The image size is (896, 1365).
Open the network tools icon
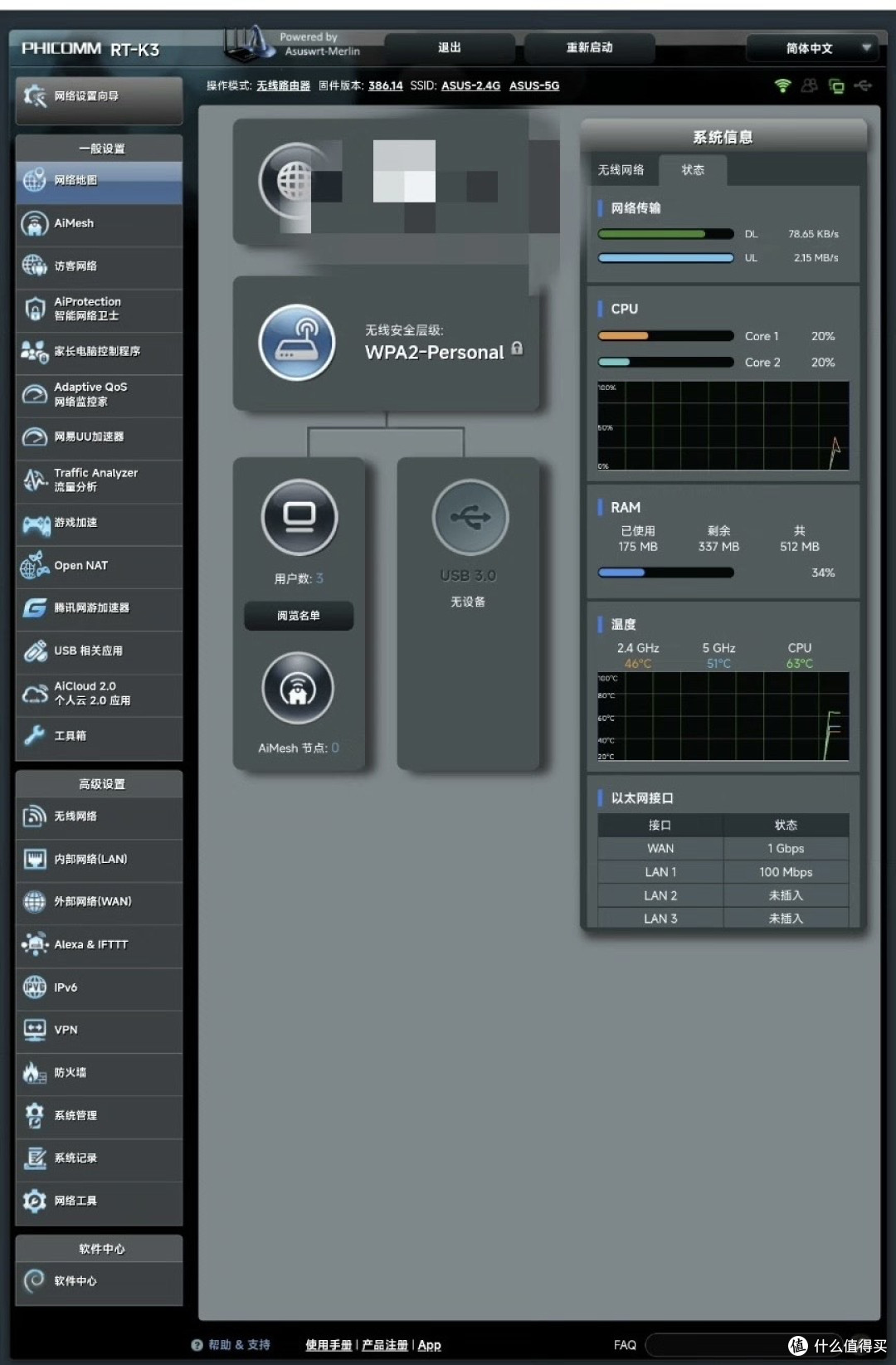(x=34, y=1201)
